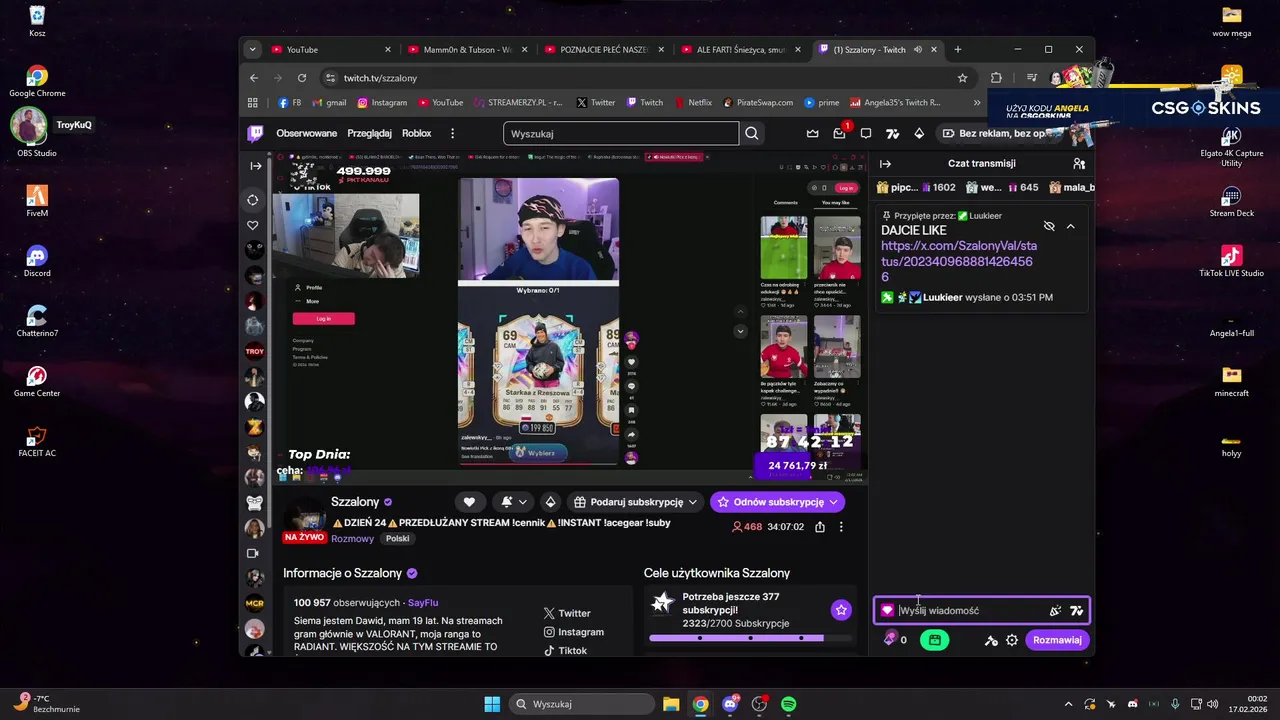Open chat settings gear icon

point(1012,640)
